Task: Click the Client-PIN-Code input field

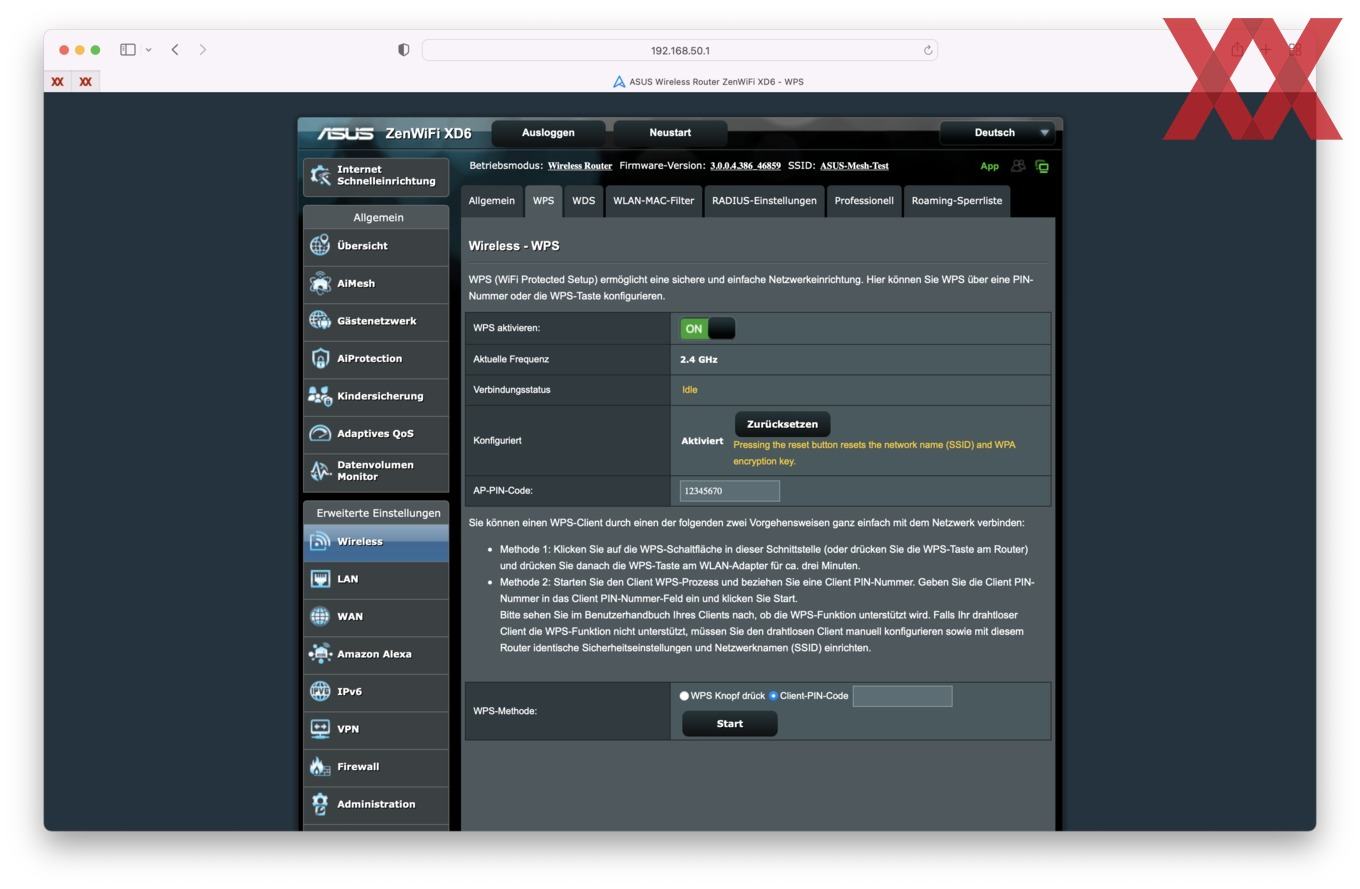Action: click(x=902, y=696)
